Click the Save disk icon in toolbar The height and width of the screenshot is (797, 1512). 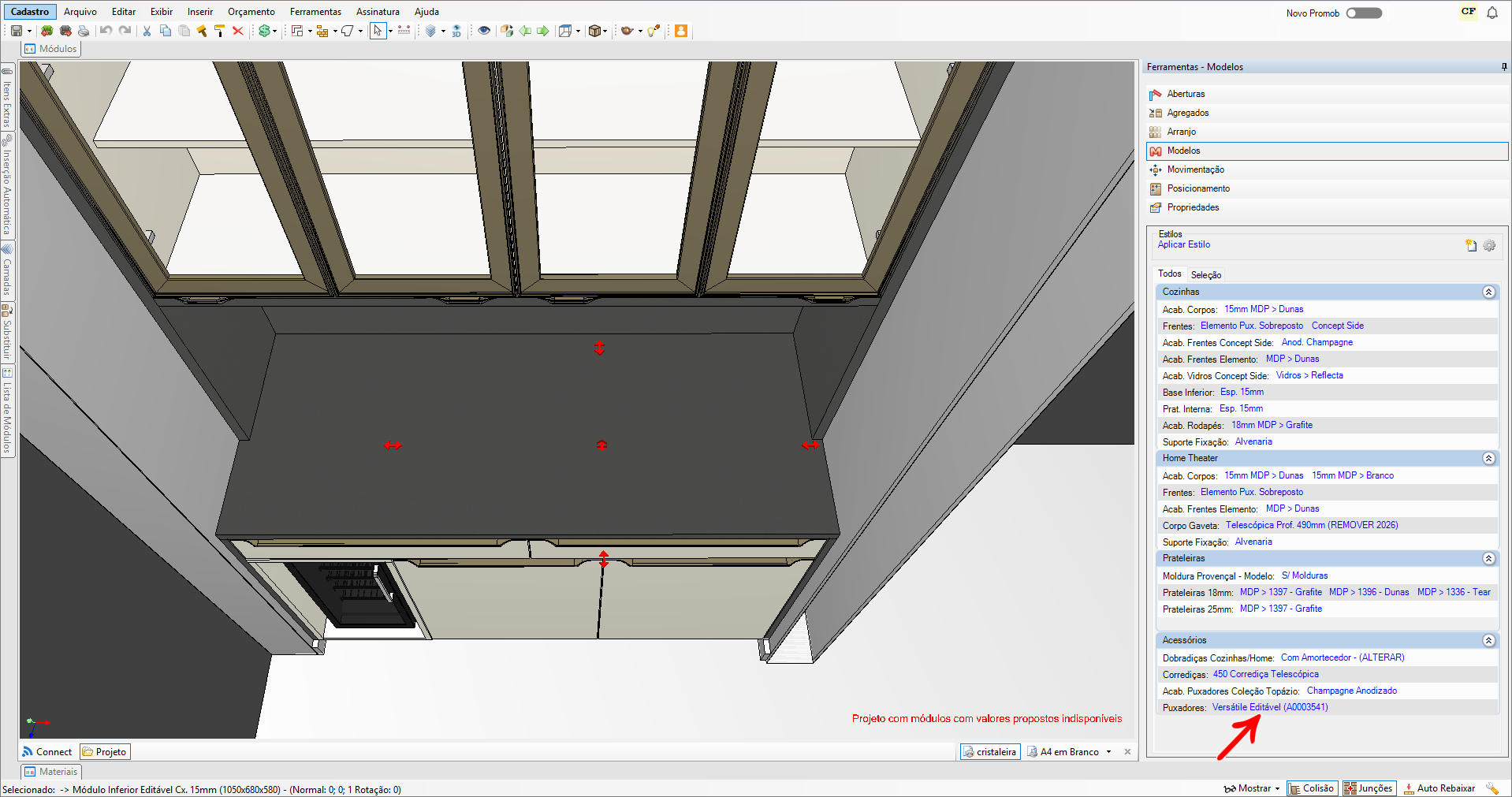point(16,31)
